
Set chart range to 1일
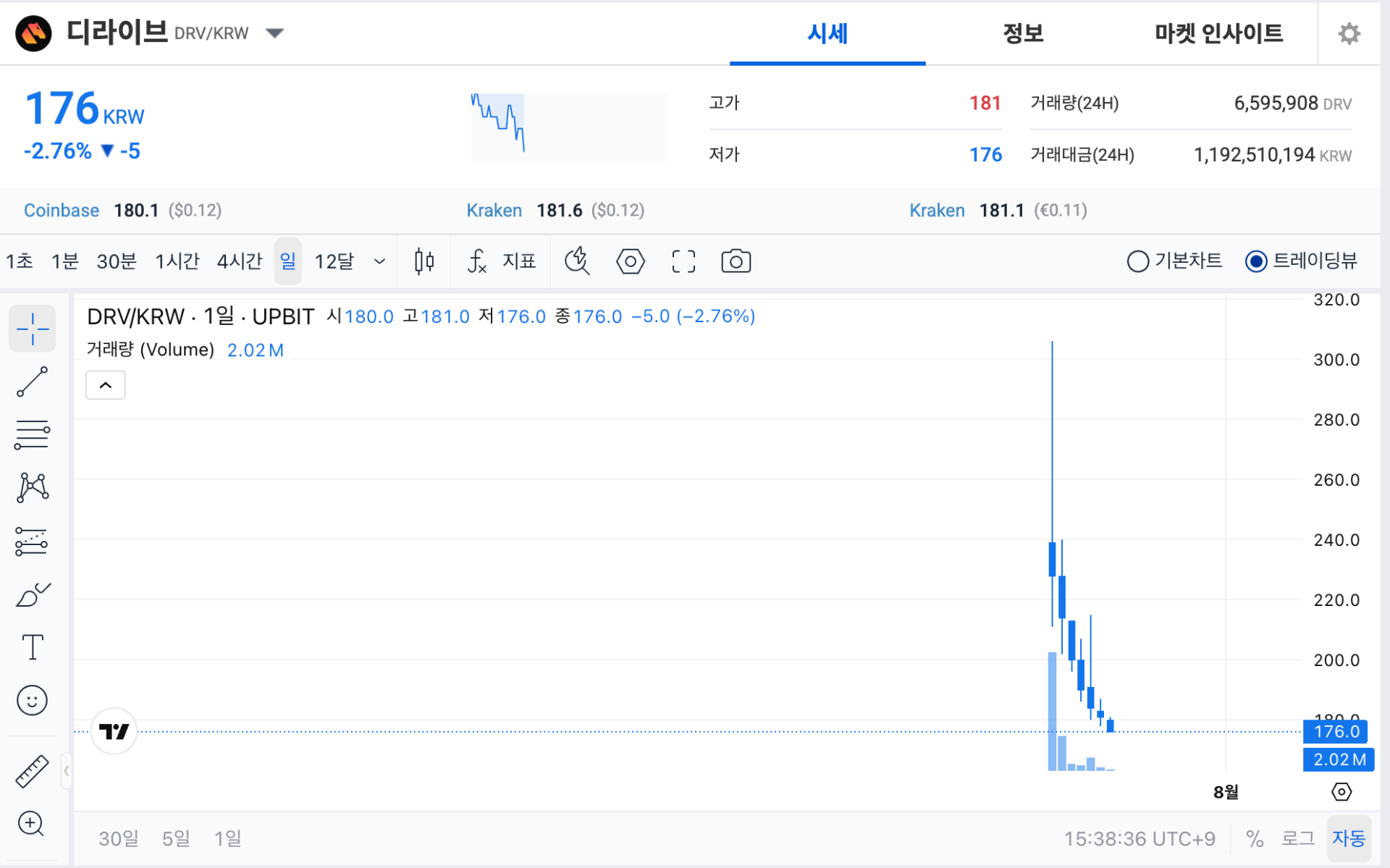click(228, 838)
